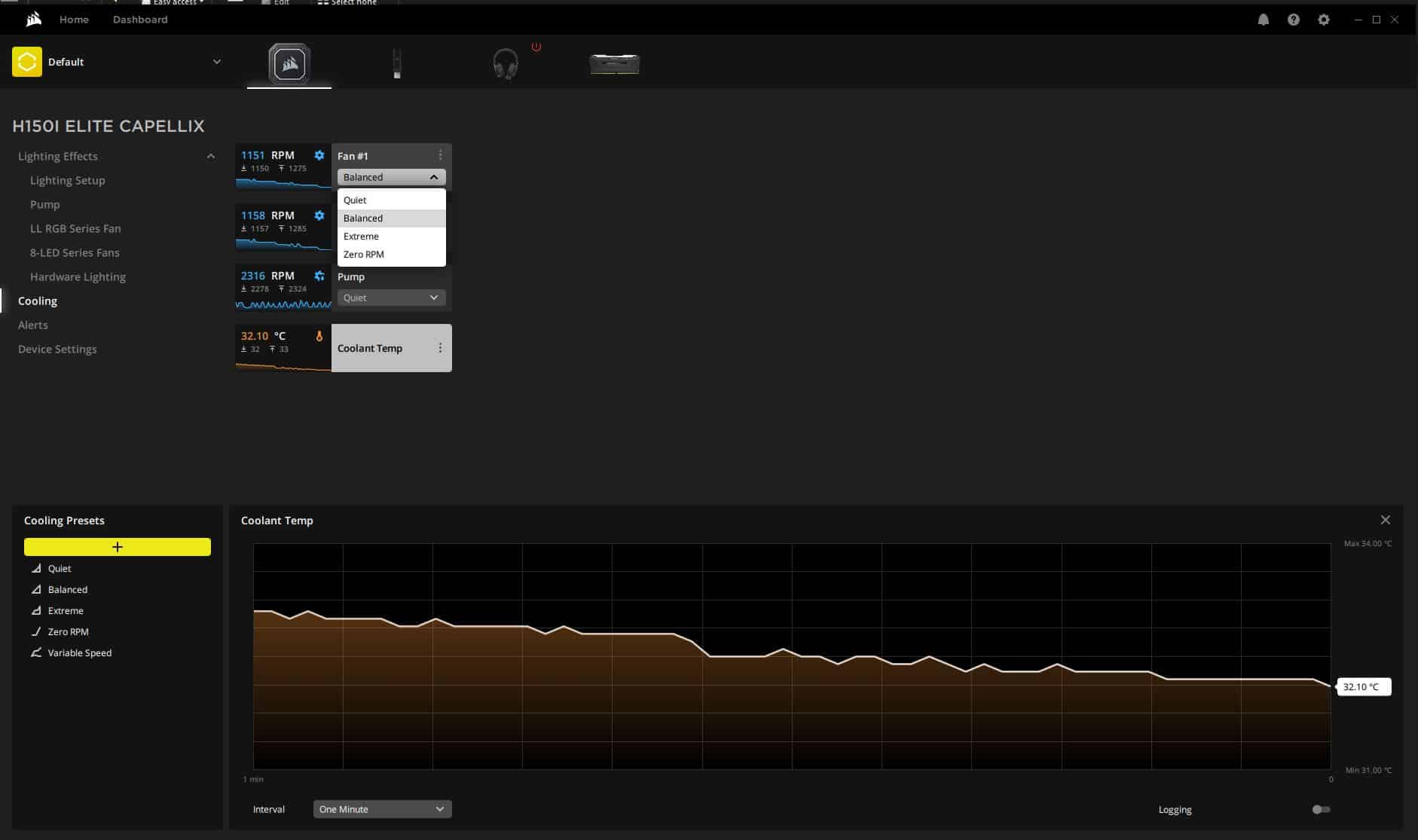The height and width of the screenshot is (840, 1418).
Task: Select the Extreme cooling preset
Action: coord(66,610)
